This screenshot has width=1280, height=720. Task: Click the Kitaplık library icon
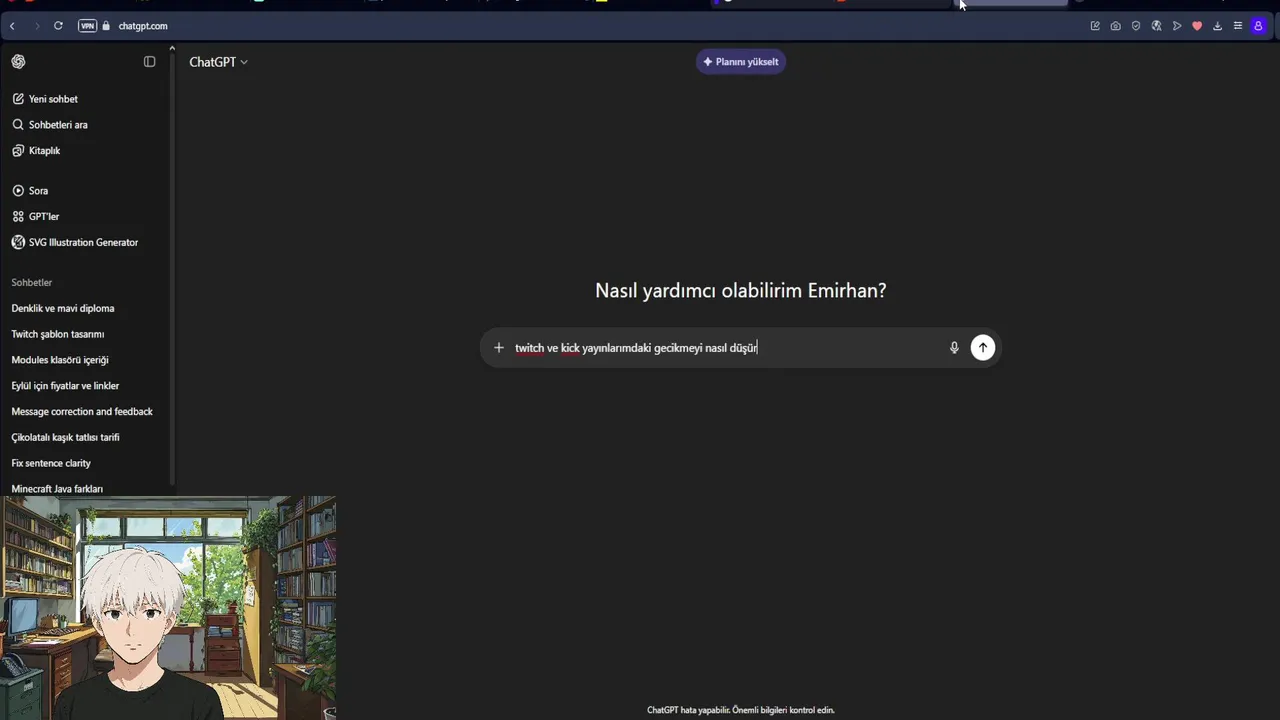pos(18,151)
